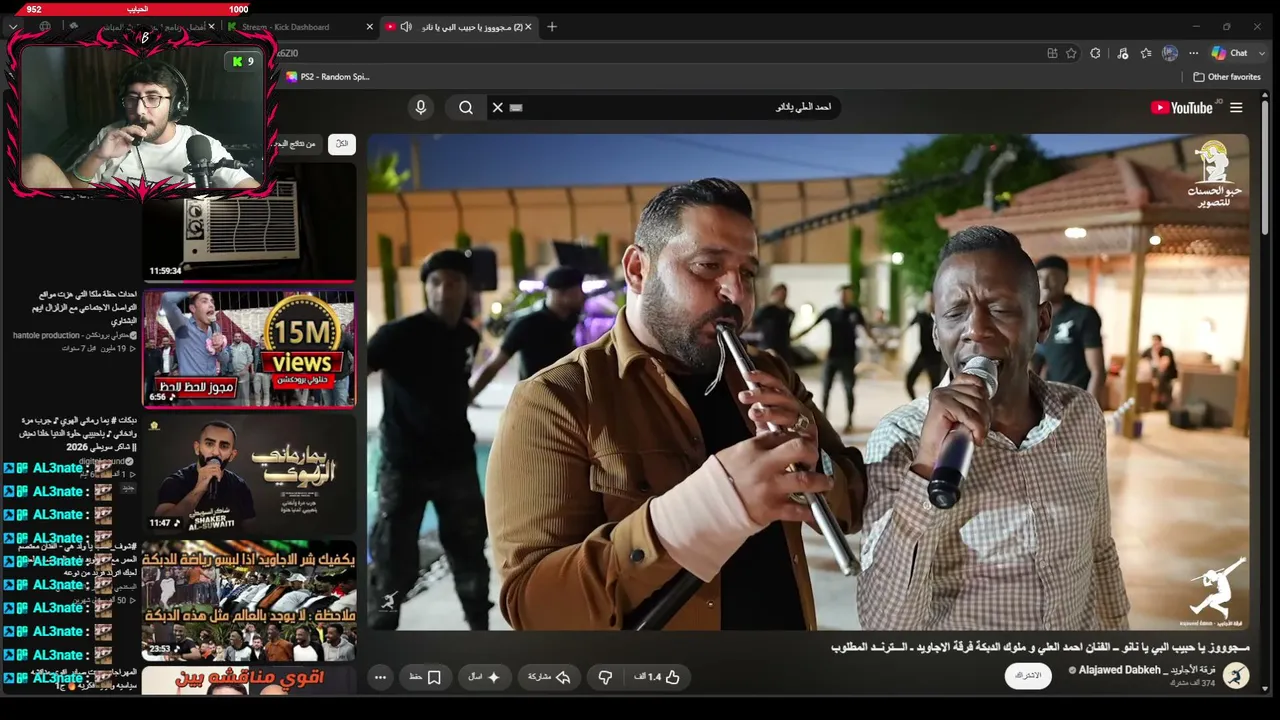Save the video with the bookmark button
Image resolution: width=1280 pixels, height=720 pixels.
click(x=425, y=677)
